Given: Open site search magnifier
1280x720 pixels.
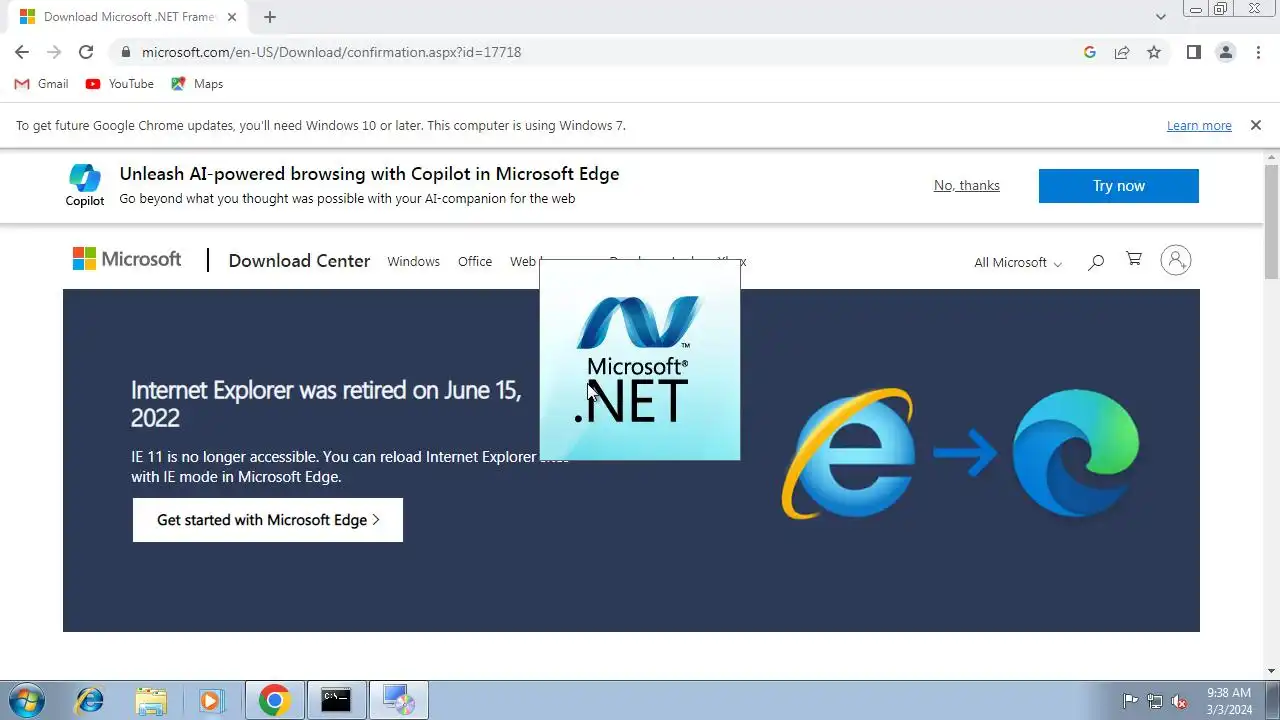Looking at the screenshot, I should coord(1096,262).
